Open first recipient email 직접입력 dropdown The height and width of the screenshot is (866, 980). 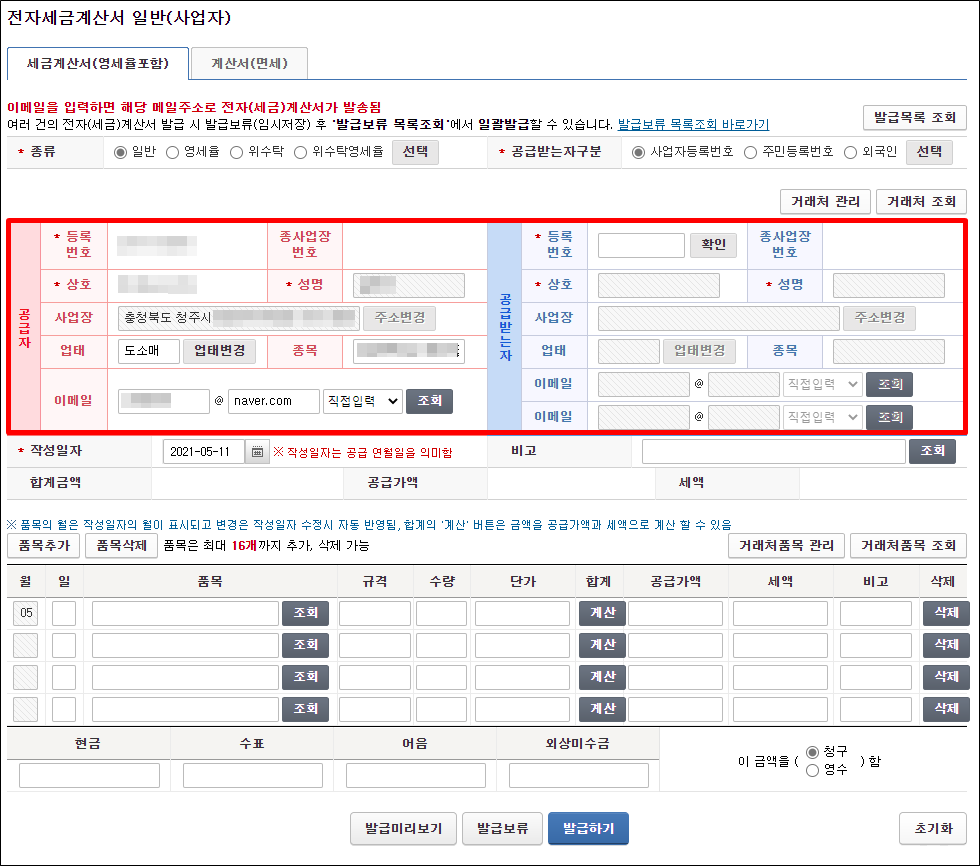822,384
